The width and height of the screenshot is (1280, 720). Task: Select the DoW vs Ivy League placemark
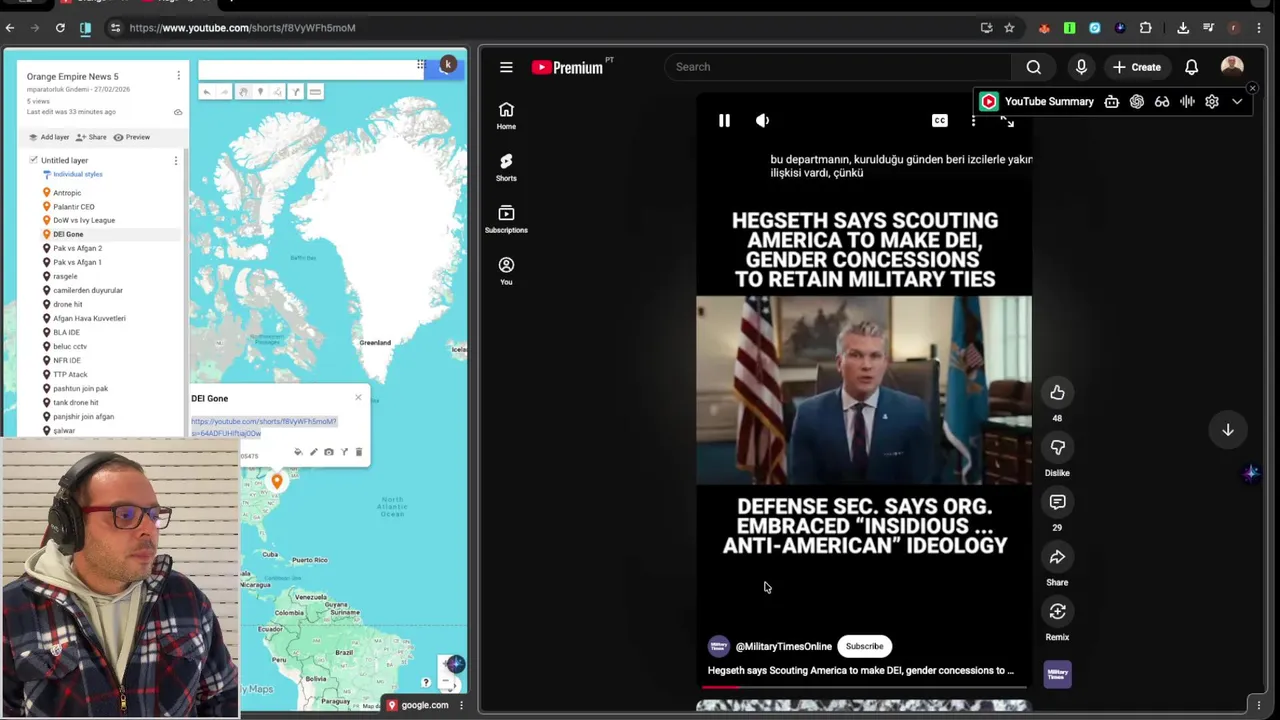click(84, 220)
